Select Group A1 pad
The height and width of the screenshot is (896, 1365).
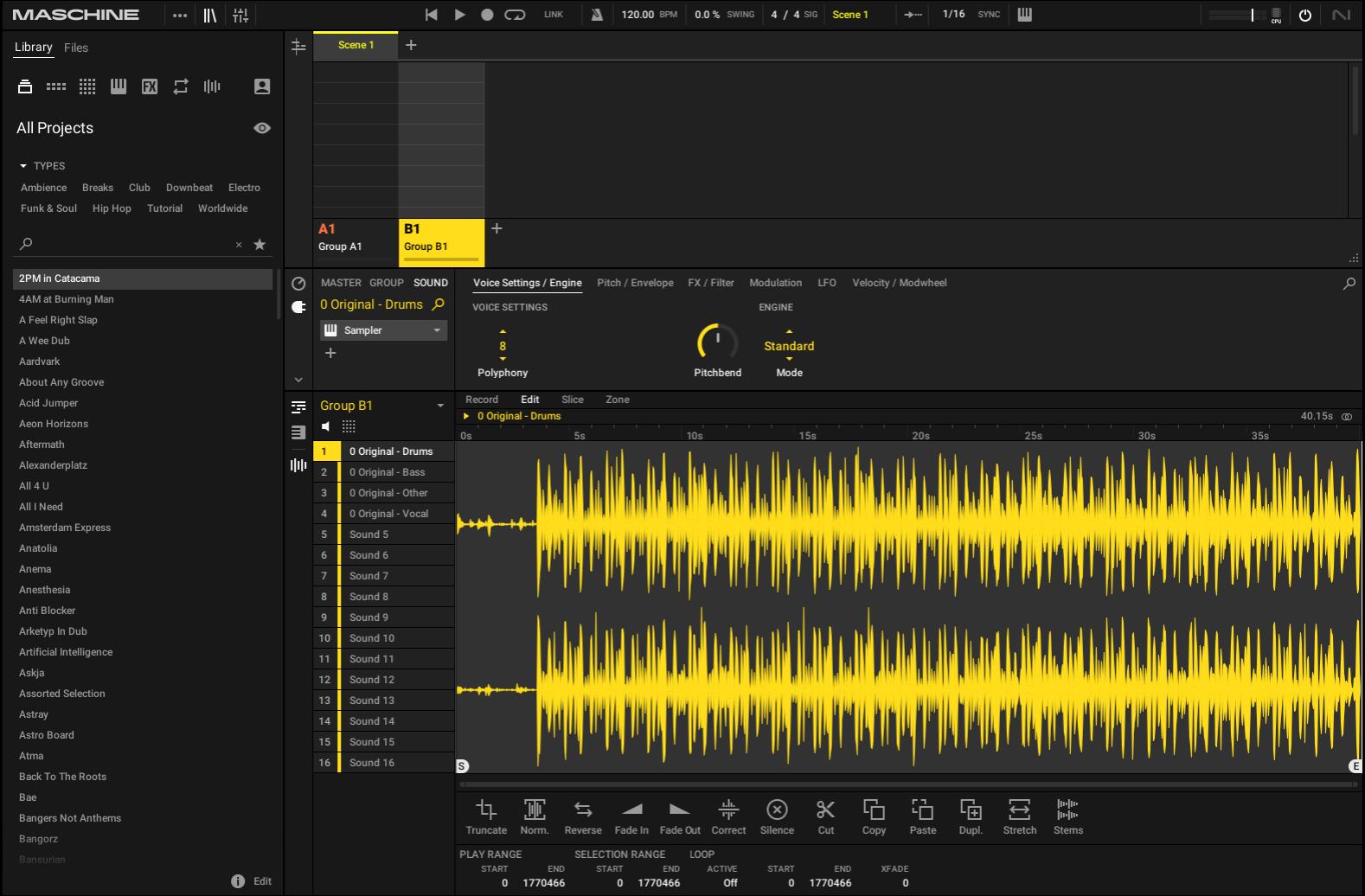356,242
